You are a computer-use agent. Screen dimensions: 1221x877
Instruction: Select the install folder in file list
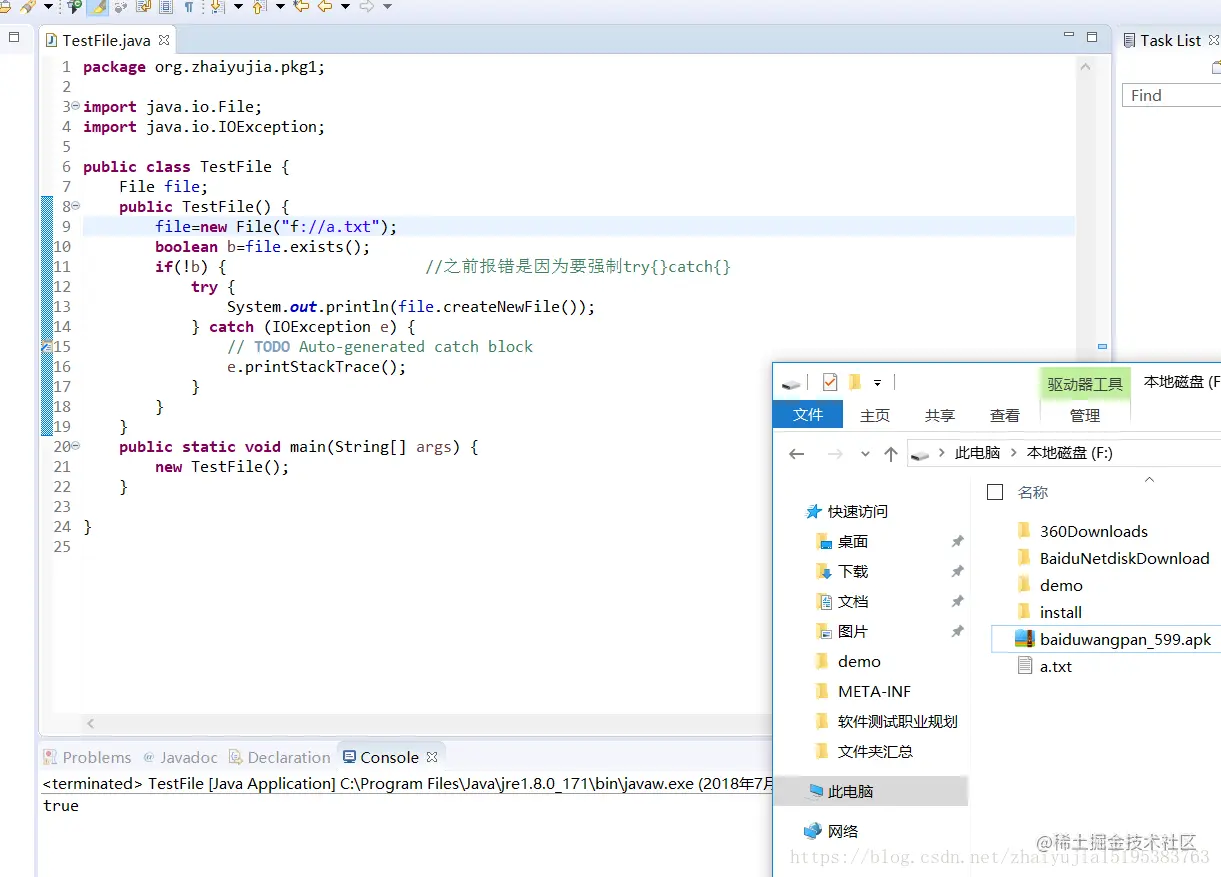pos(1060,612)
